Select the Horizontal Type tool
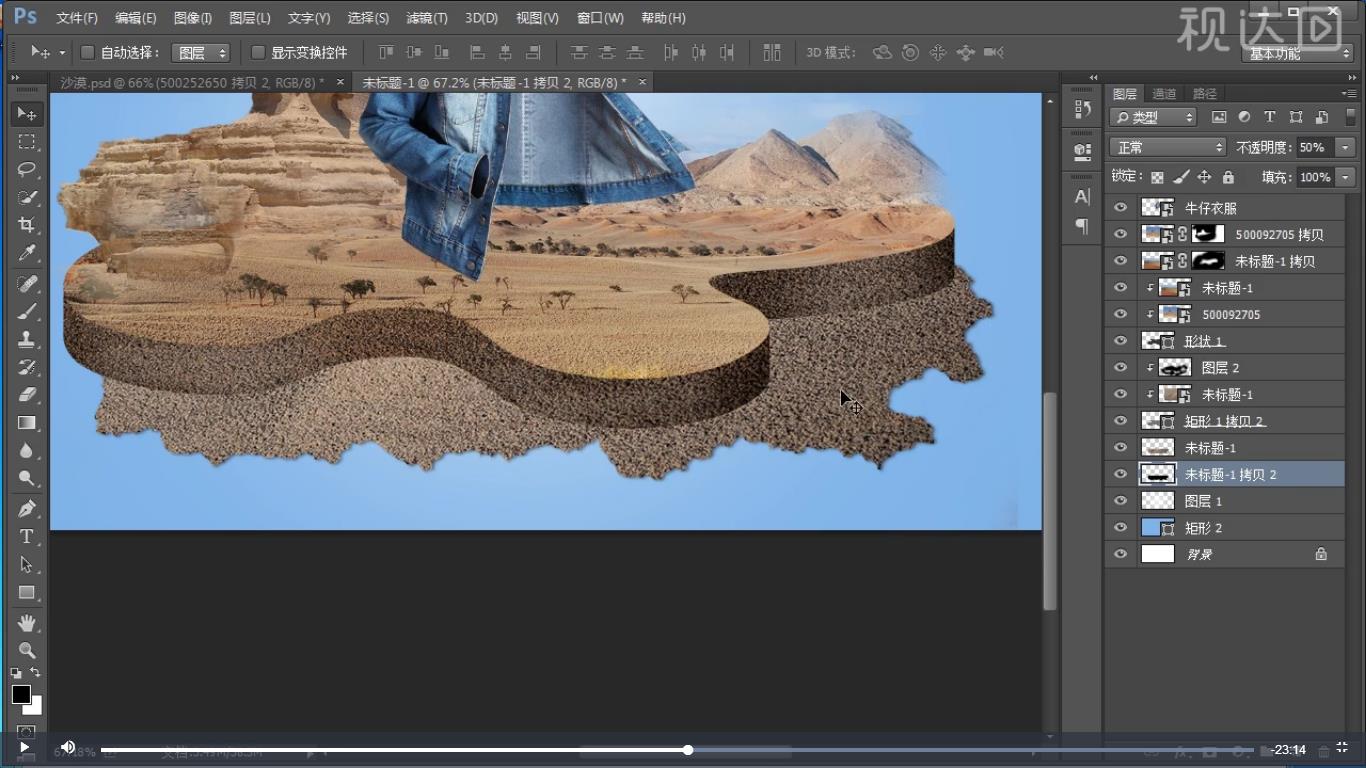 pos(27,537)
